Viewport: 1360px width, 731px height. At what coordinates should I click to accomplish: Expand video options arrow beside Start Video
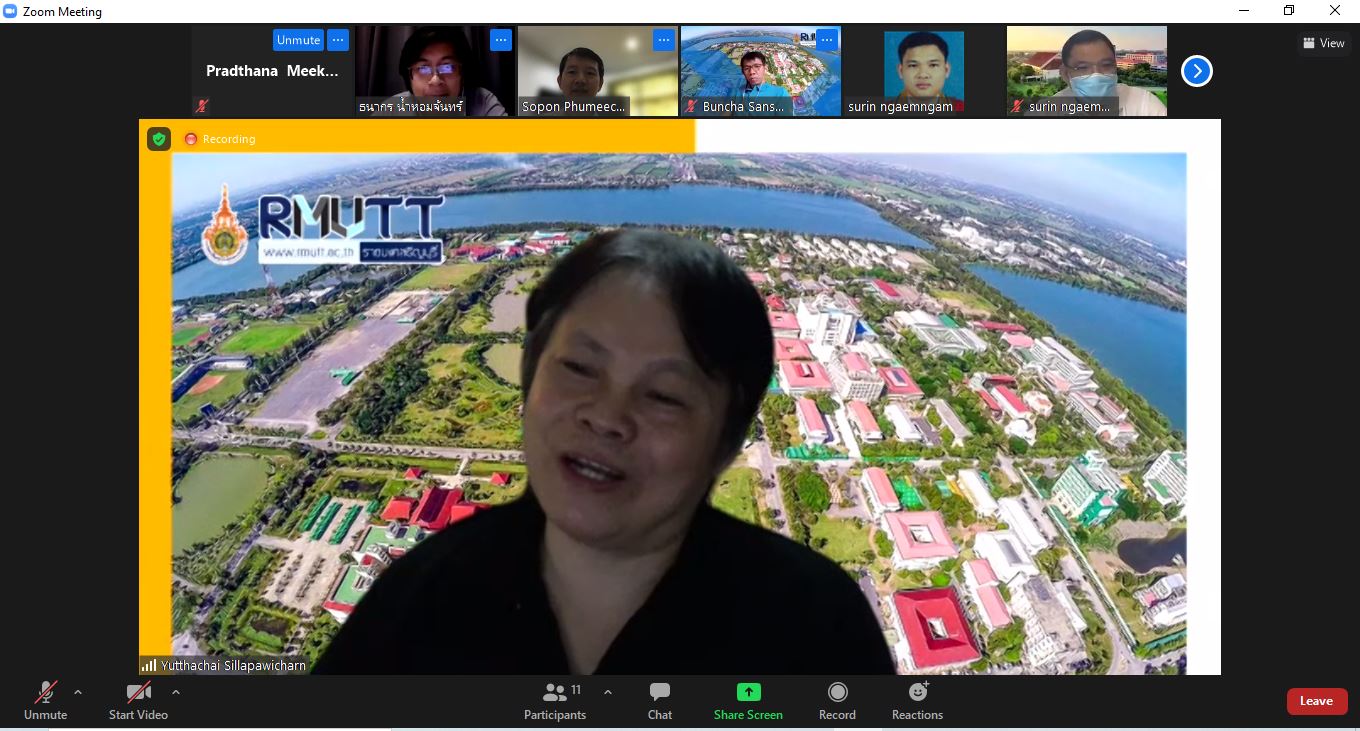(x=176, y=692)
